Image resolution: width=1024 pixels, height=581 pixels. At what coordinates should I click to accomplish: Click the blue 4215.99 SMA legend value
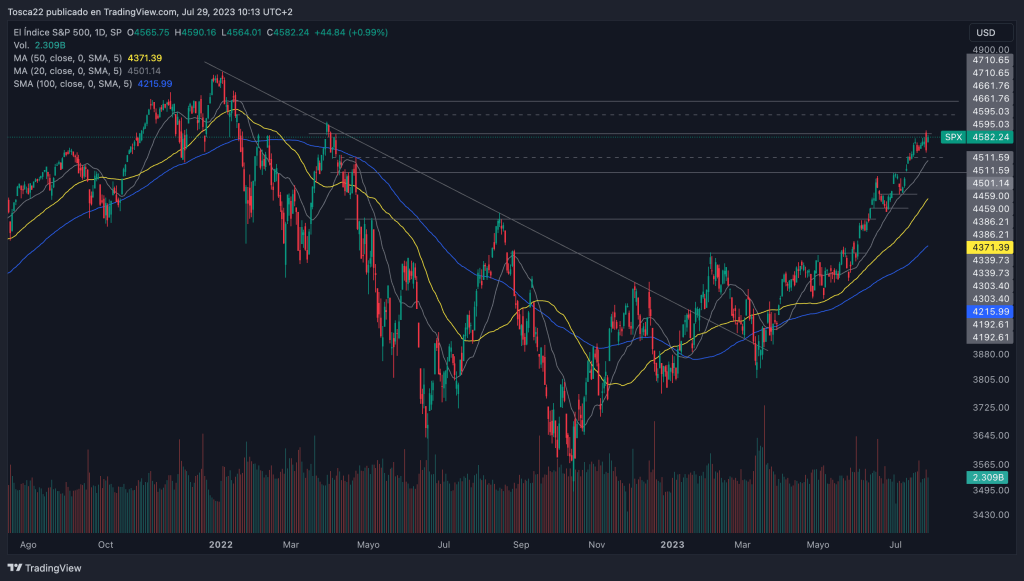pyautogui.click(x=155, y=84)
